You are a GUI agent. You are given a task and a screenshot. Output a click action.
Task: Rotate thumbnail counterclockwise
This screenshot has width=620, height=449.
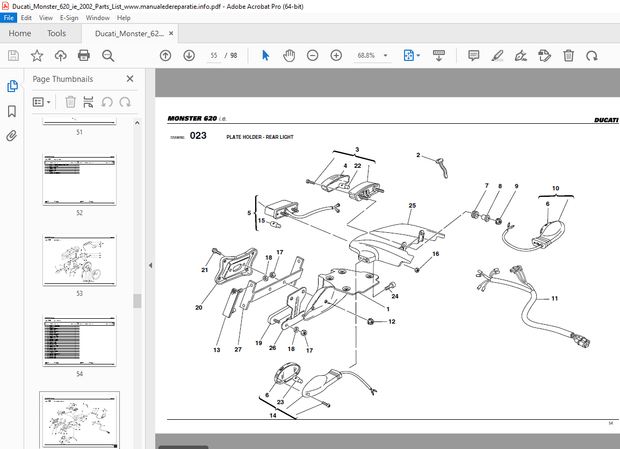click(107, 102)
